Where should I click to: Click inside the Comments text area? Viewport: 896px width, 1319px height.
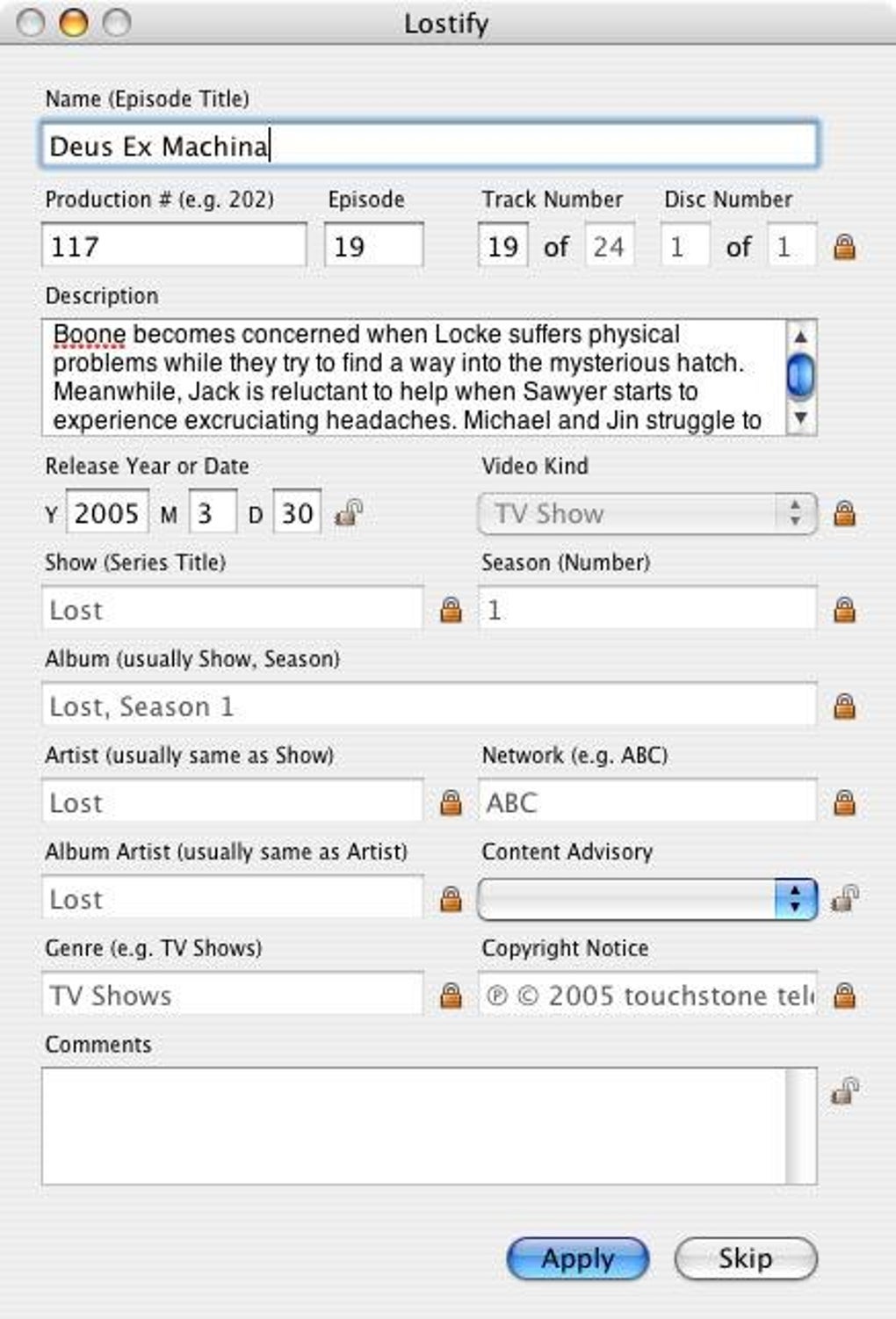tap(413, 1126)
